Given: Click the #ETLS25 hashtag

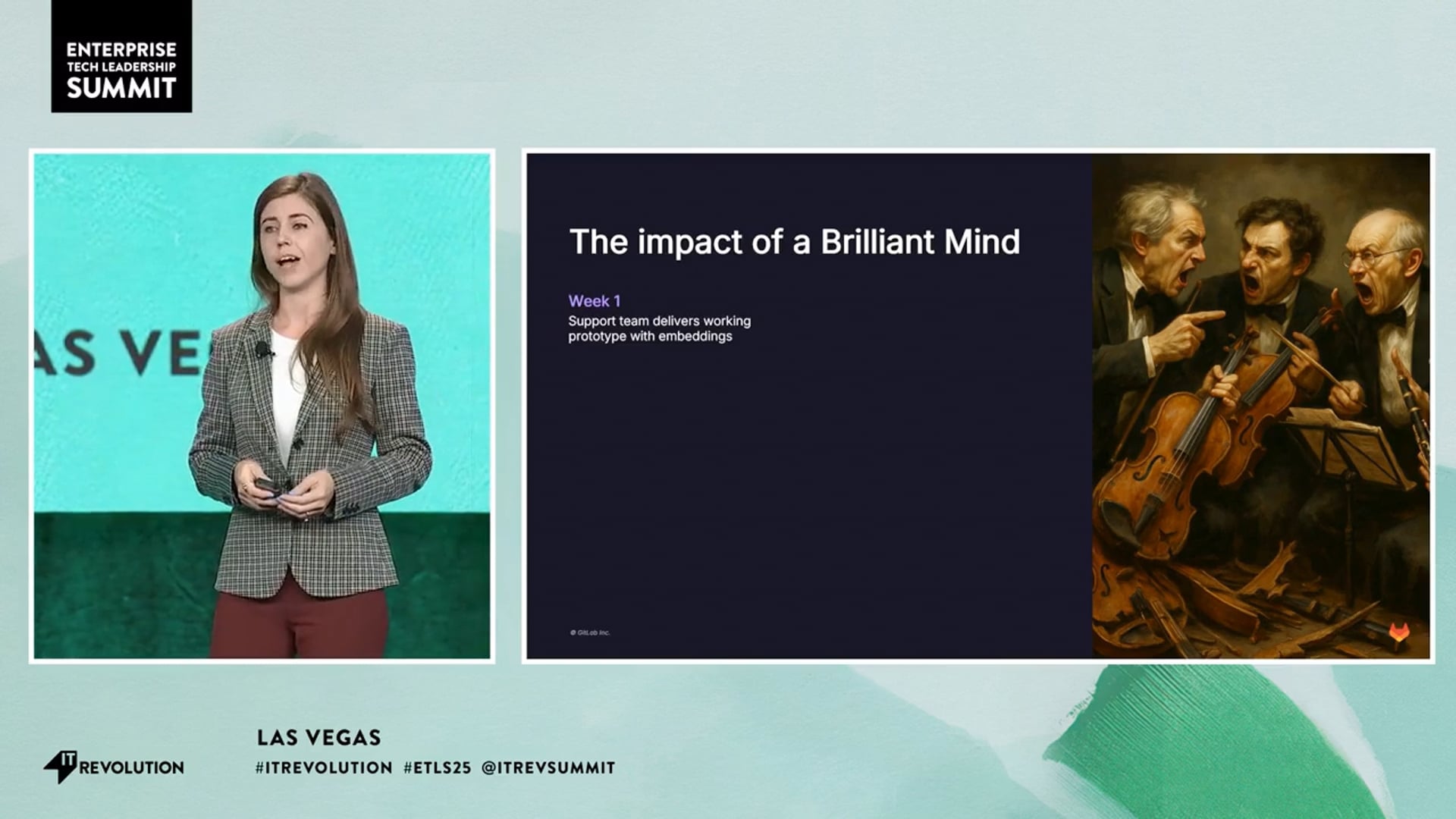Looking at the screenshot, I should point(438,767).
